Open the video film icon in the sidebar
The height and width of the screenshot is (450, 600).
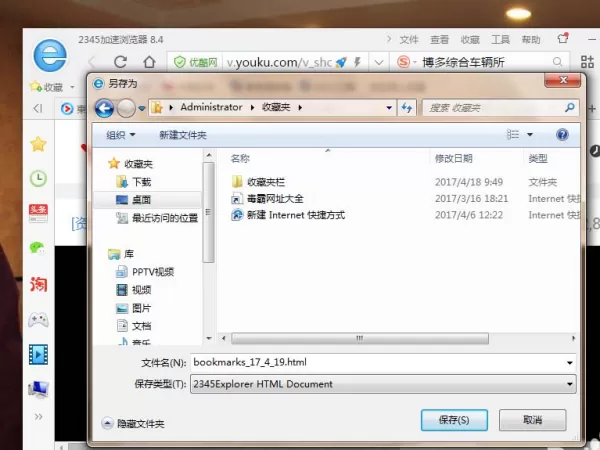(38, 354)
